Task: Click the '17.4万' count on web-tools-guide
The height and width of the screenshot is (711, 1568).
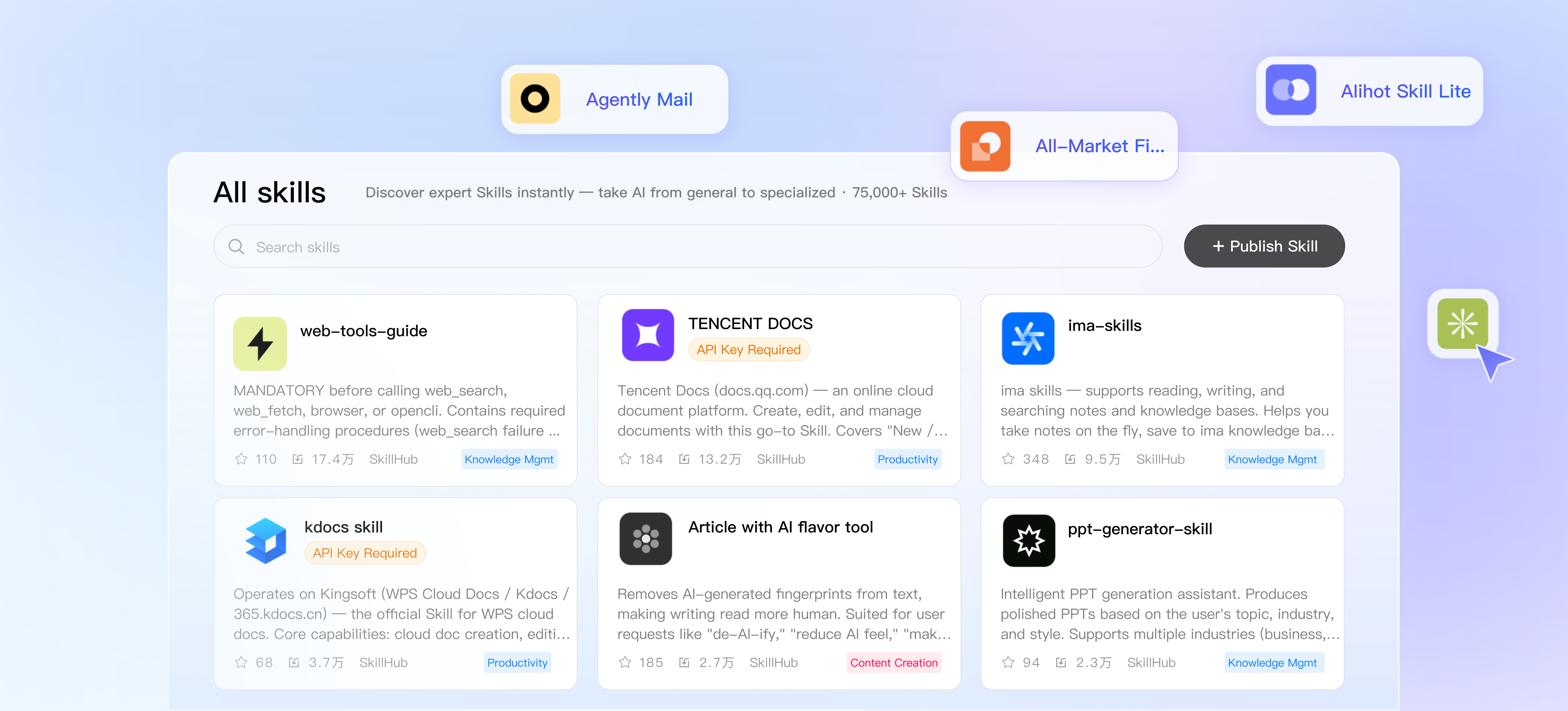Action: pyautogui.click(x=332, y=459)
